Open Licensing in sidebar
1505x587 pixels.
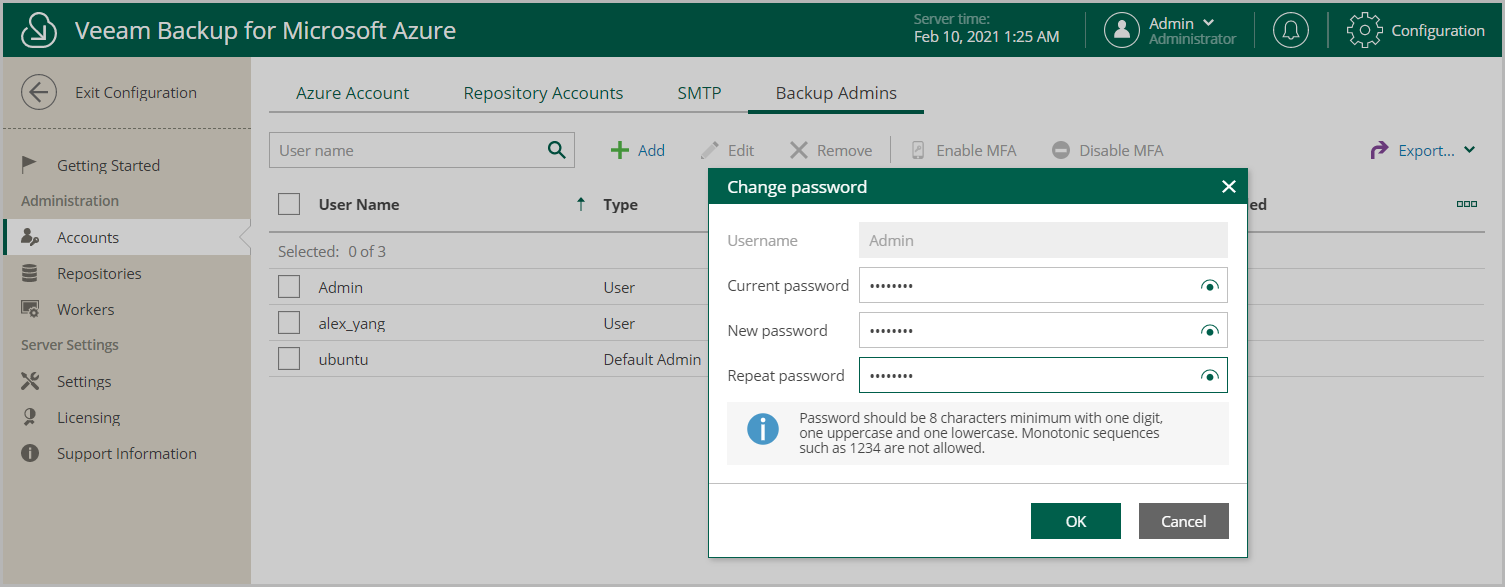coord(88,417)
